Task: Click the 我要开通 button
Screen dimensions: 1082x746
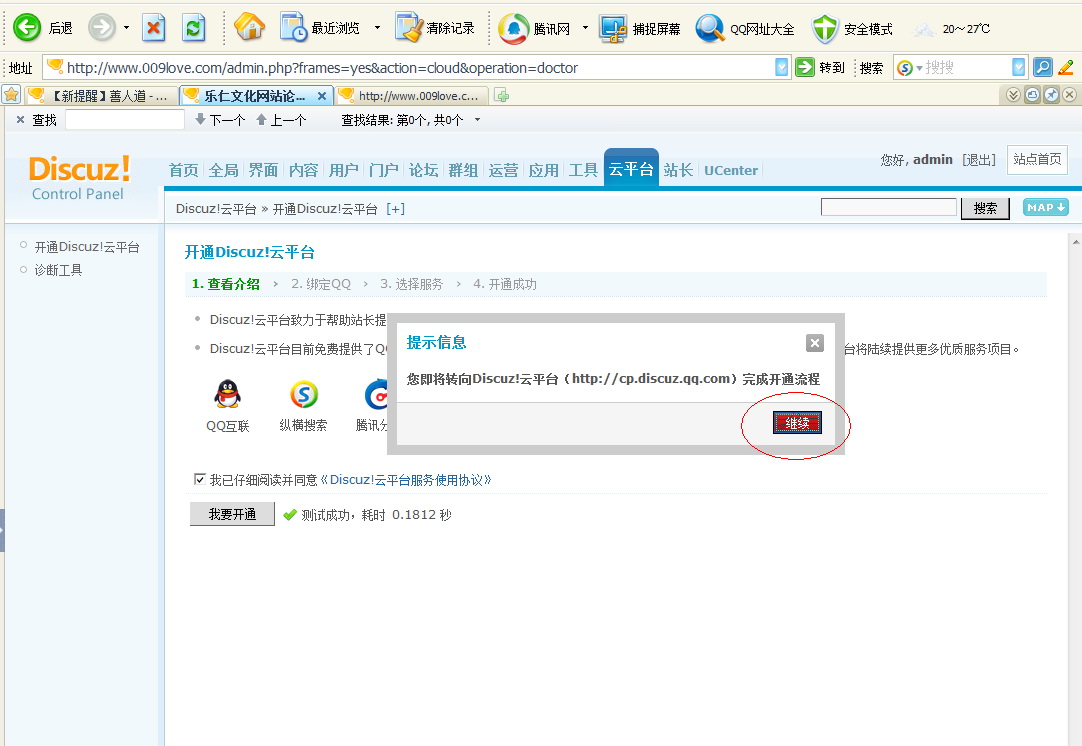Action: pos(233,514)
